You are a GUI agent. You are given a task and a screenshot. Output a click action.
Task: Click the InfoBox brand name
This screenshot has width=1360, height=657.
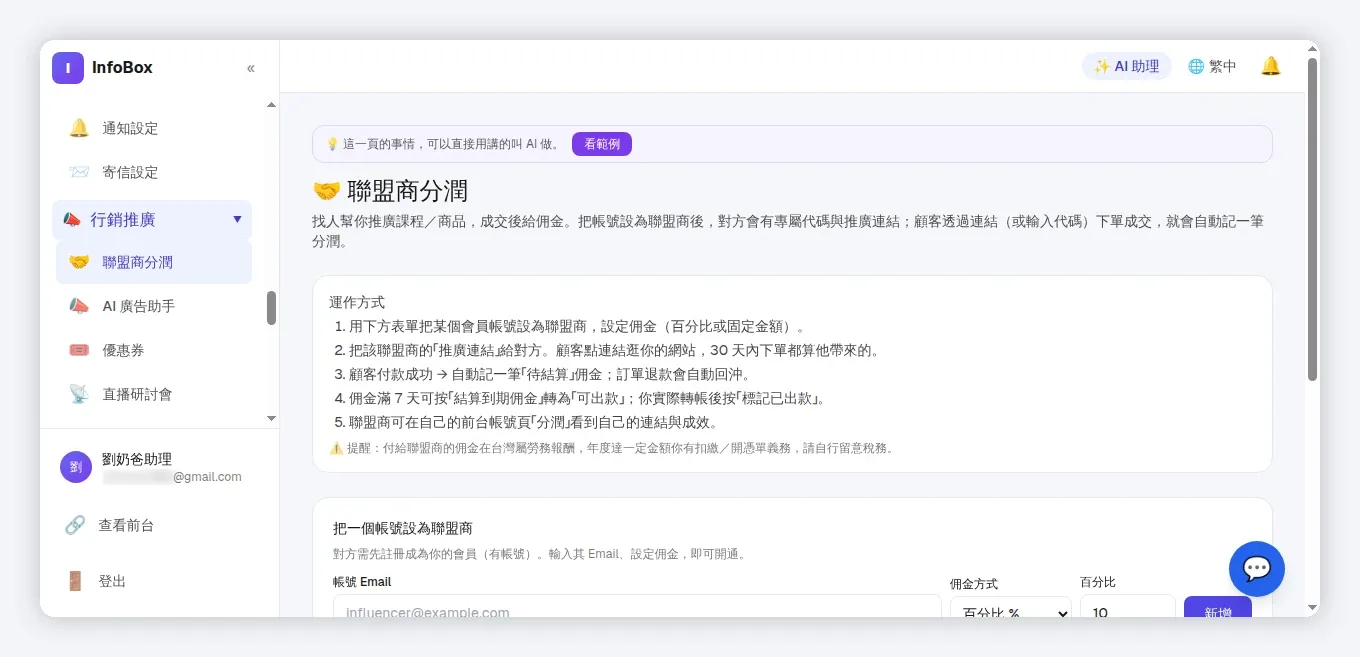(x=122, y=68)
